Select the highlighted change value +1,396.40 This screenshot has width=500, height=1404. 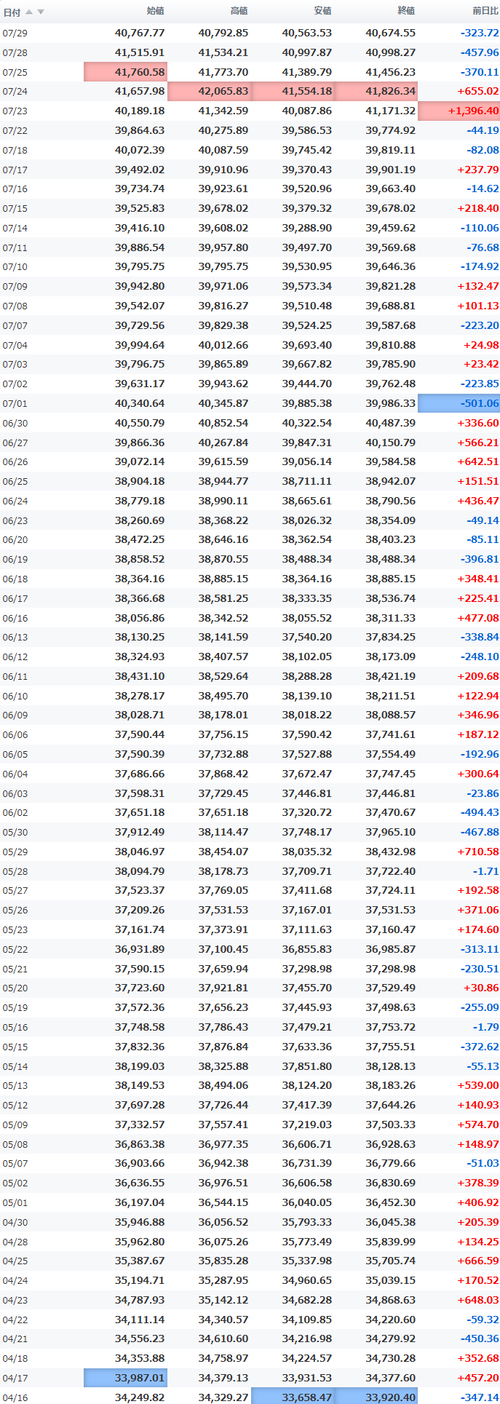459,111
